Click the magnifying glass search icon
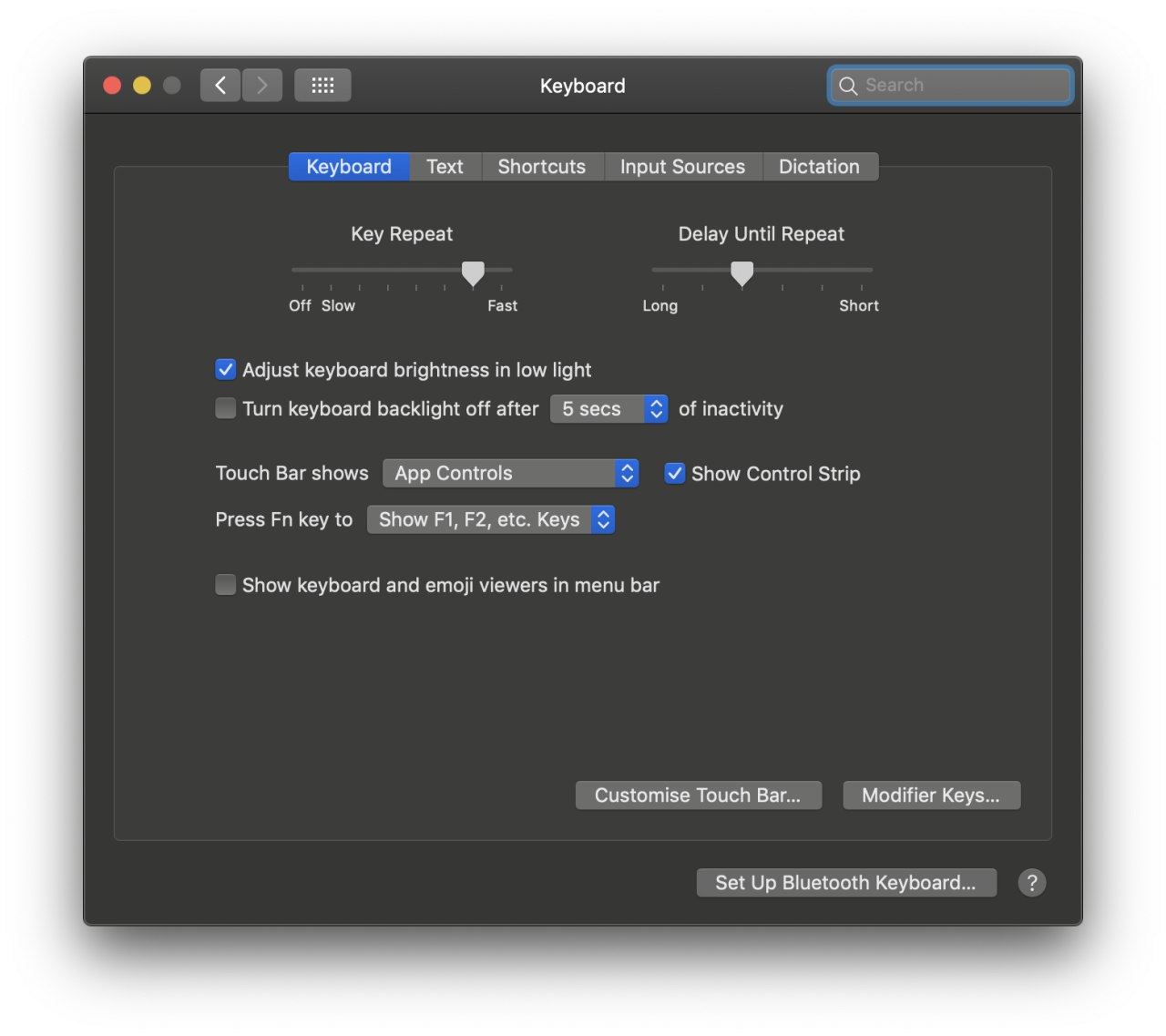The width and height of the screenshot is (1166, 1036). click(x=848, y=86)
